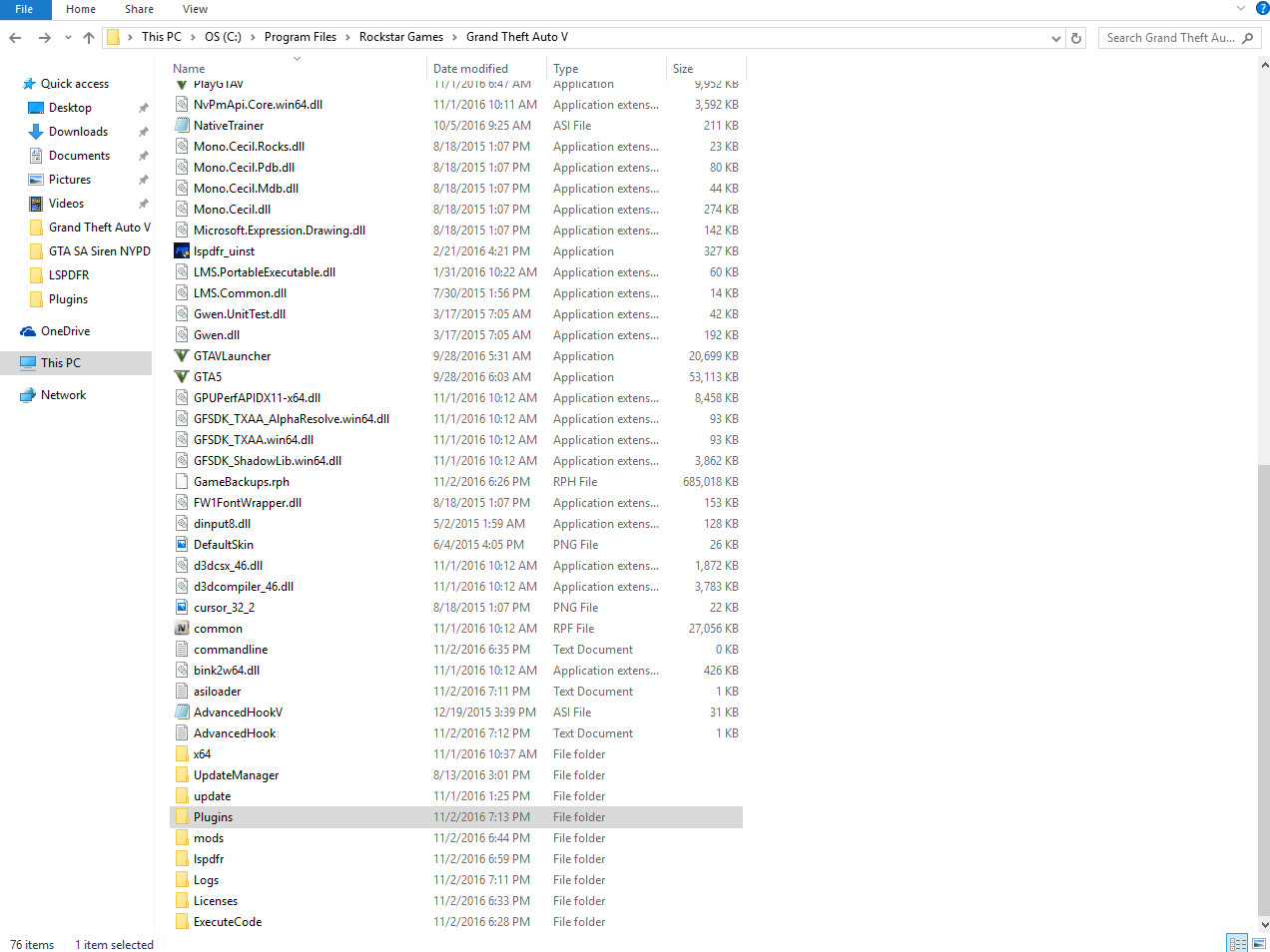Click the Back navigation arrow

[15, 38]
